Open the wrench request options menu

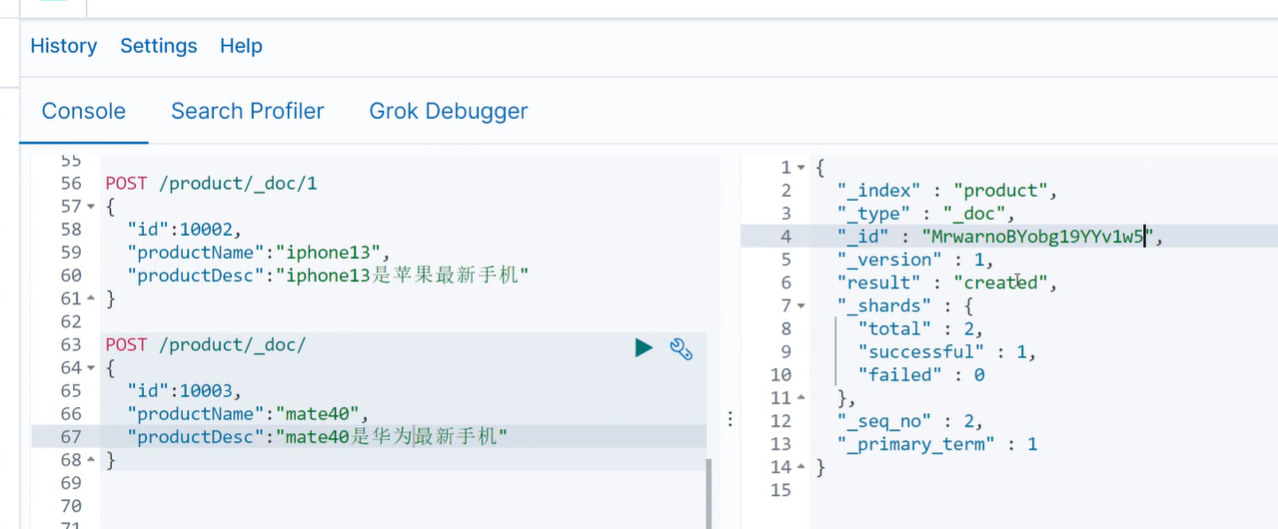681,348
